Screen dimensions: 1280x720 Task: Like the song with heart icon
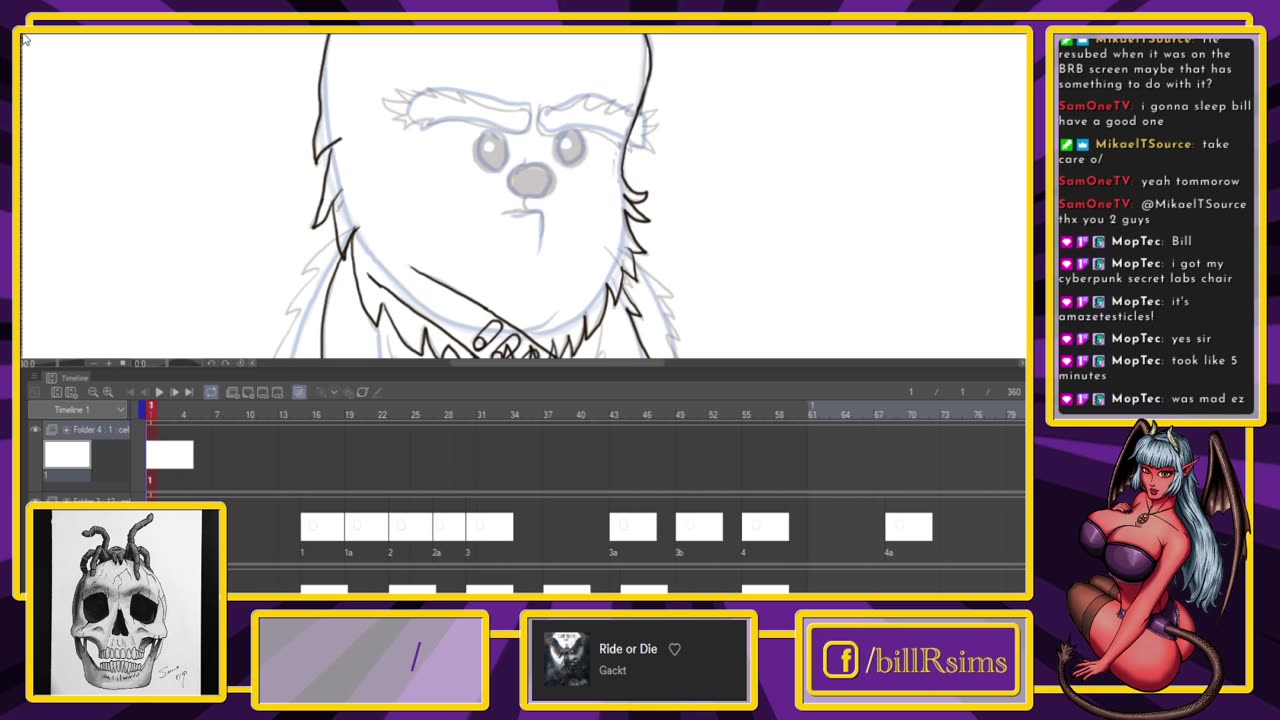click(x=675, y=649)
